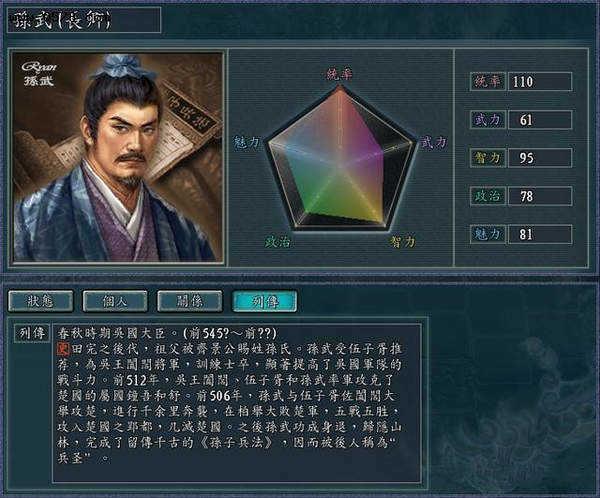Select the 政治 stat field showing 78
The height and width of the screenshot is (498, 600).
(x=540, y=196)
